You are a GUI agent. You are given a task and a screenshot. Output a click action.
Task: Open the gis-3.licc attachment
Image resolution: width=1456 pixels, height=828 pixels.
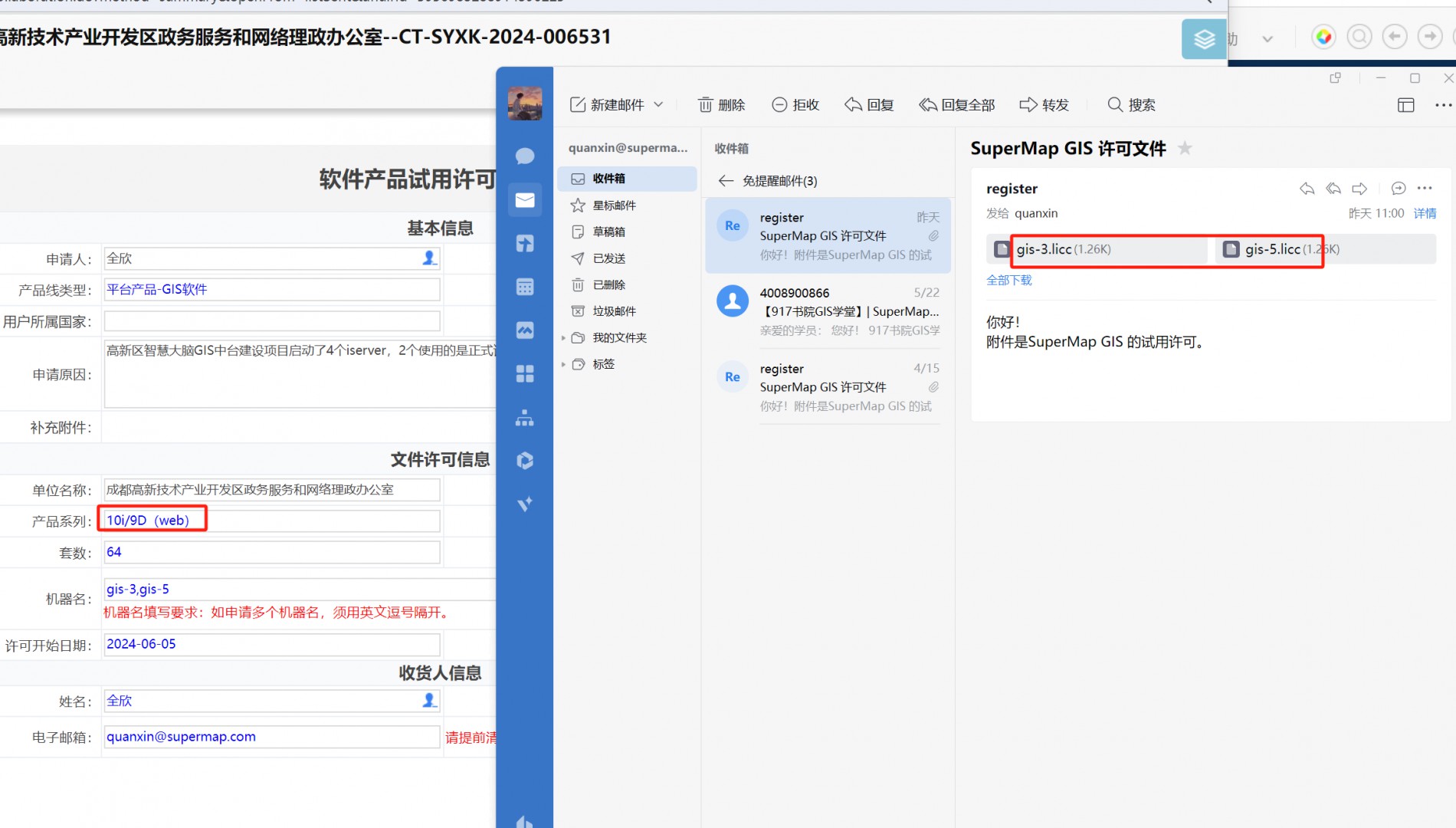click(1097, 249)
